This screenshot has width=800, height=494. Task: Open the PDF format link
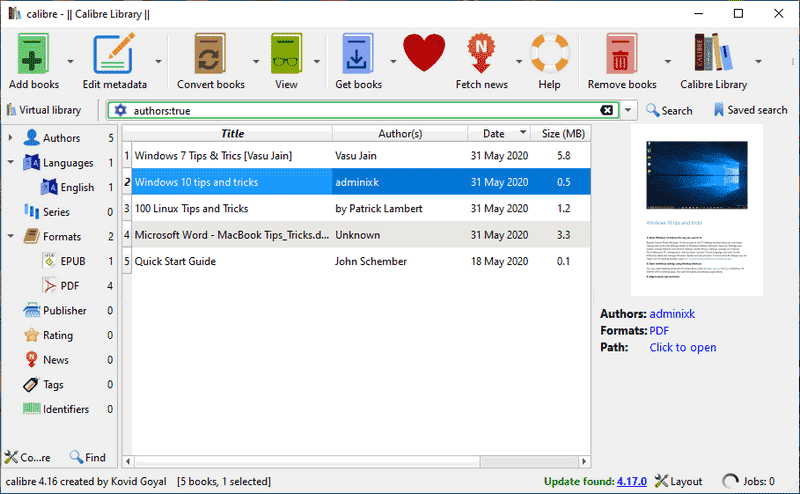[659, 331]
